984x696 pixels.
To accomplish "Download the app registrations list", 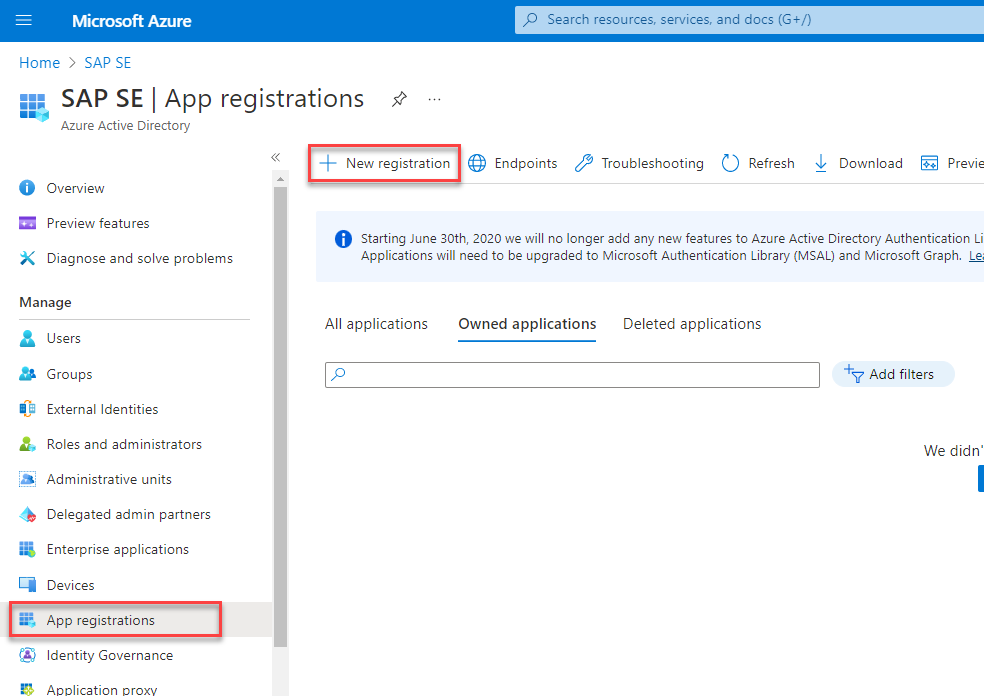I will [858, 163].
